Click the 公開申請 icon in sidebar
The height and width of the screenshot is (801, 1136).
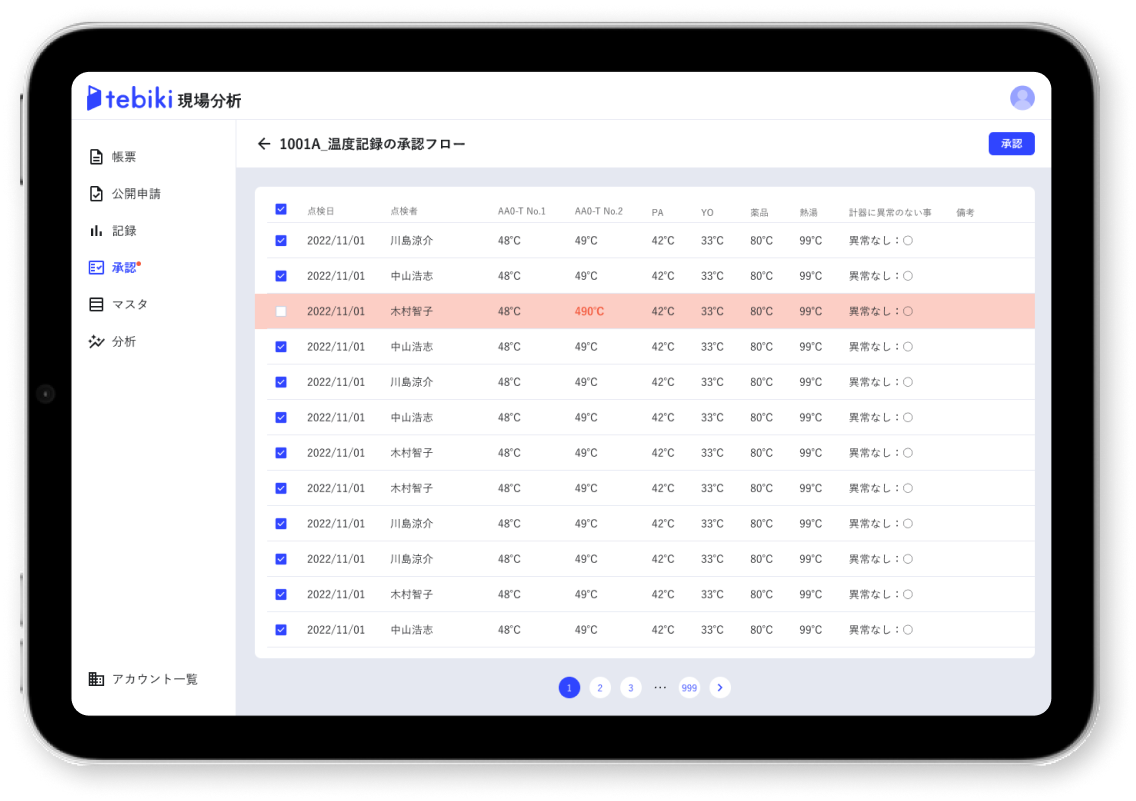coord(96,194)
